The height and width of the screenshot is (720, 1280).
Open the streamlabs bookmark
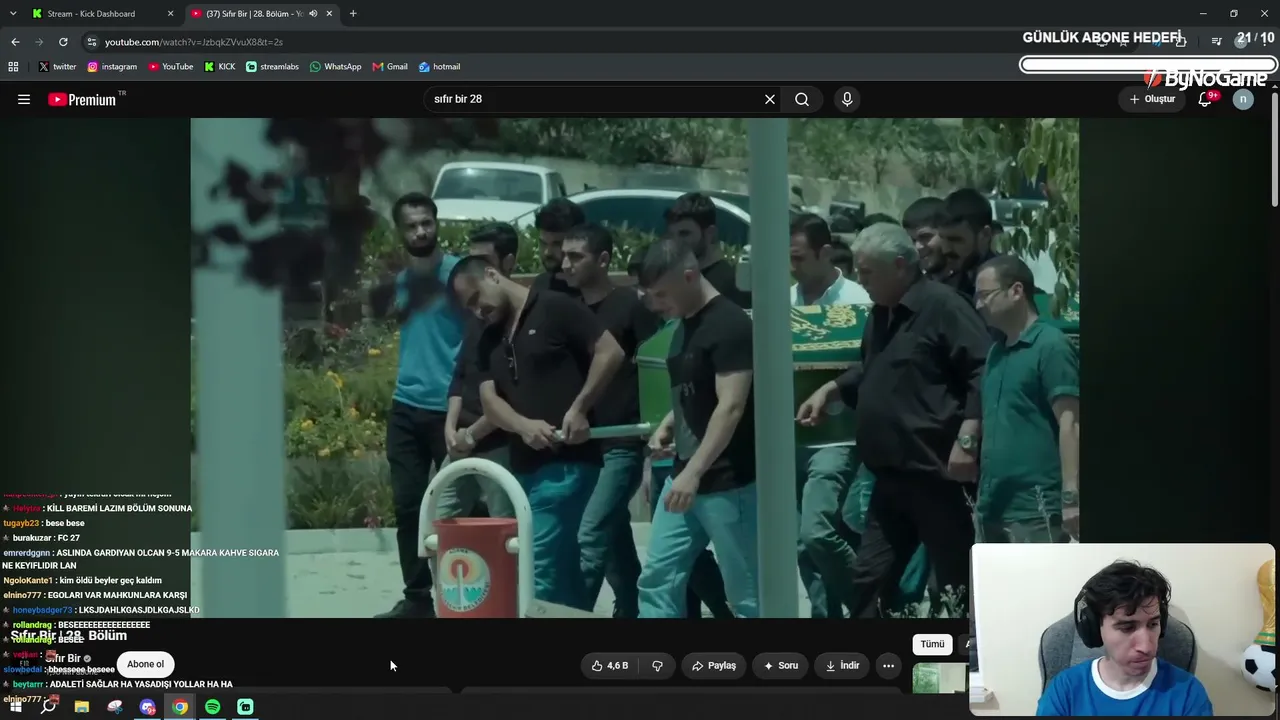[272, 67]
